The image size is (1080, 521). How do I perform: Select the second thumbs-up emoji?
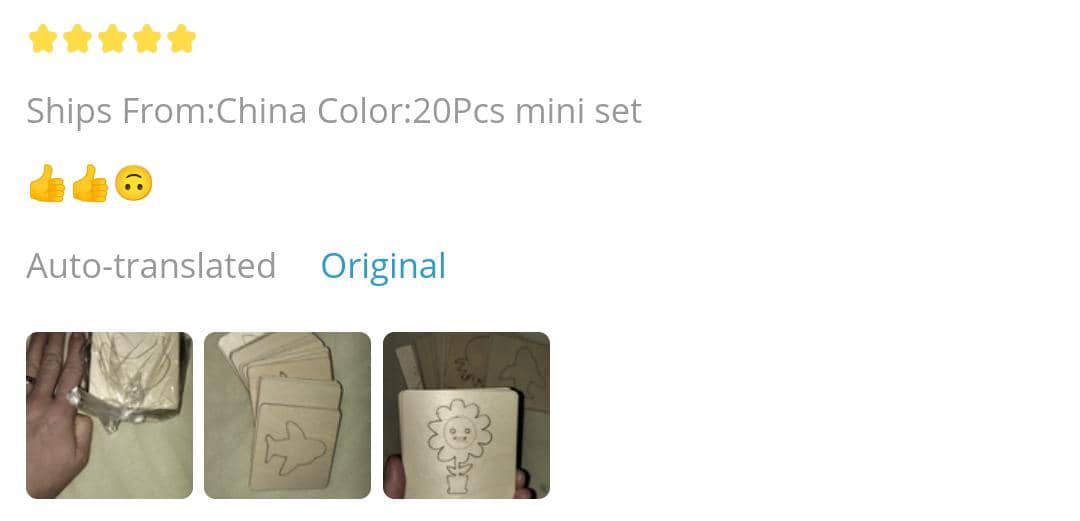pyautogui.click(x=90, y=183)
